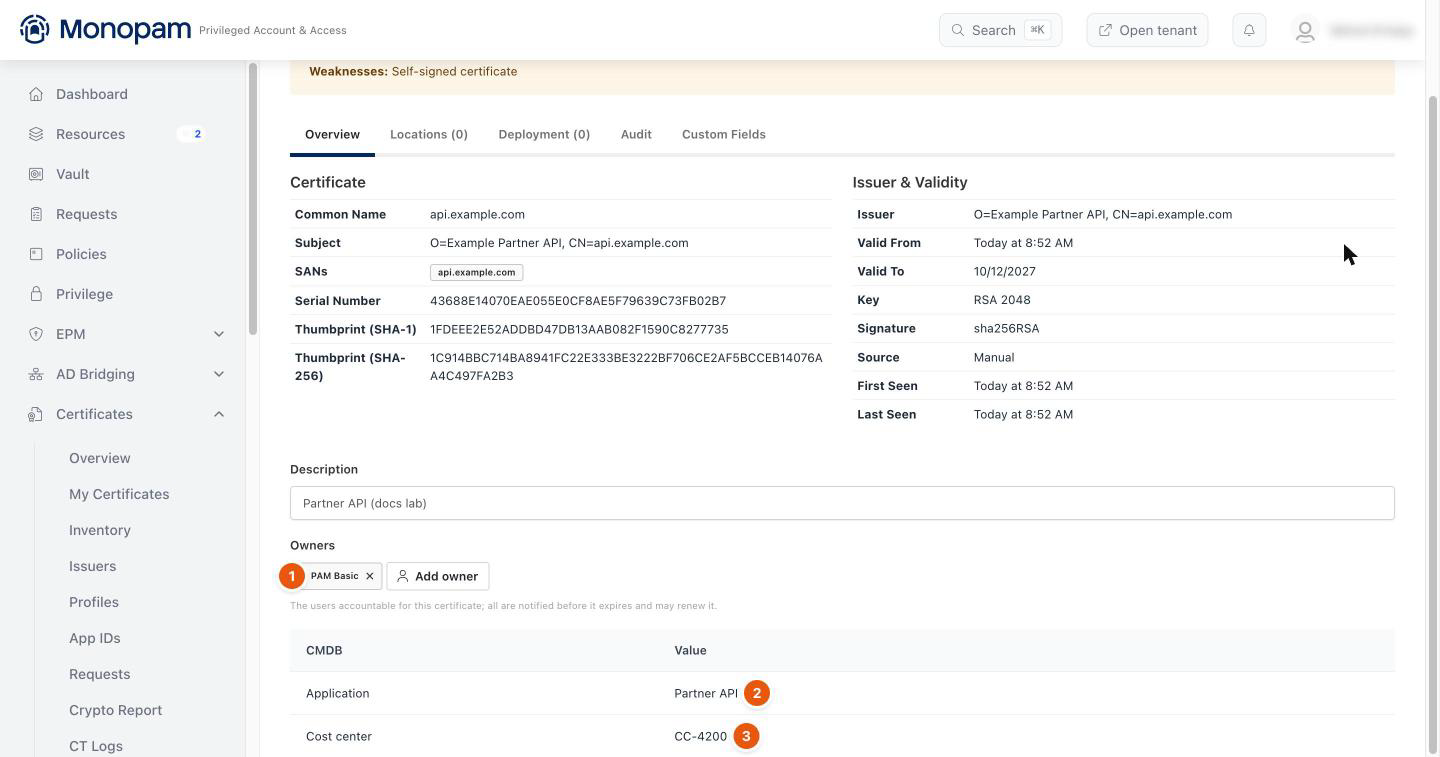The height and width of the screenshot is (757, 1440).
Task: Open Profiles under Certificates
Action: pyautogui.click(x=94, y=602)
